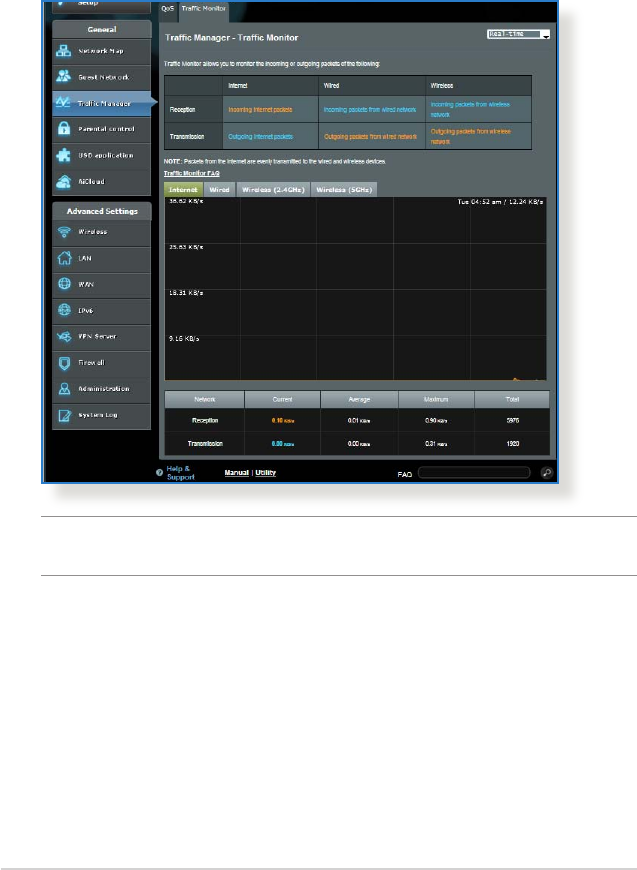Open WAN globe icon

pos(64,284)
